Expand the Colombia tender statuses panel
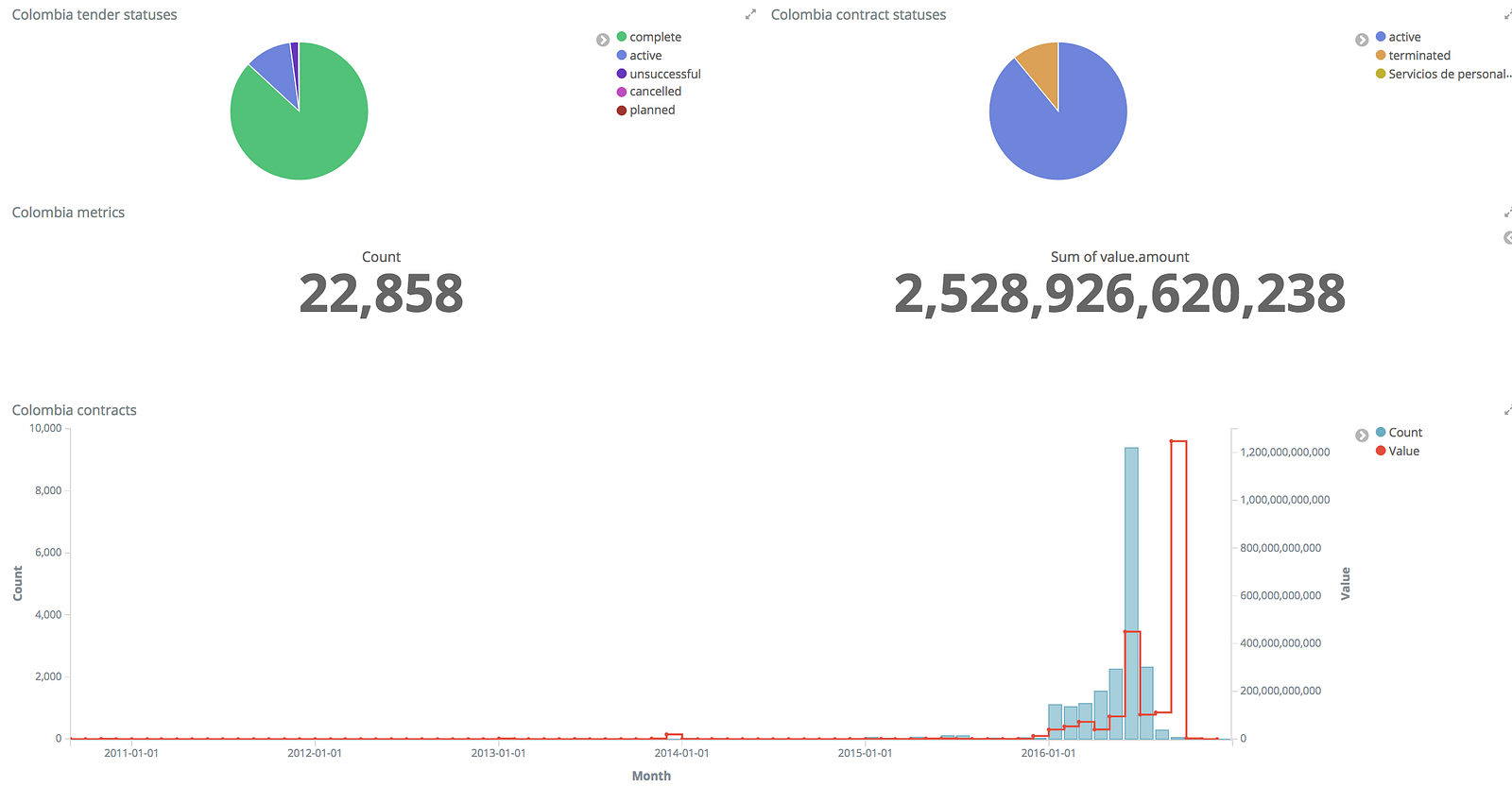Screen dimensions: 1512x787 [x=750, y=14]
